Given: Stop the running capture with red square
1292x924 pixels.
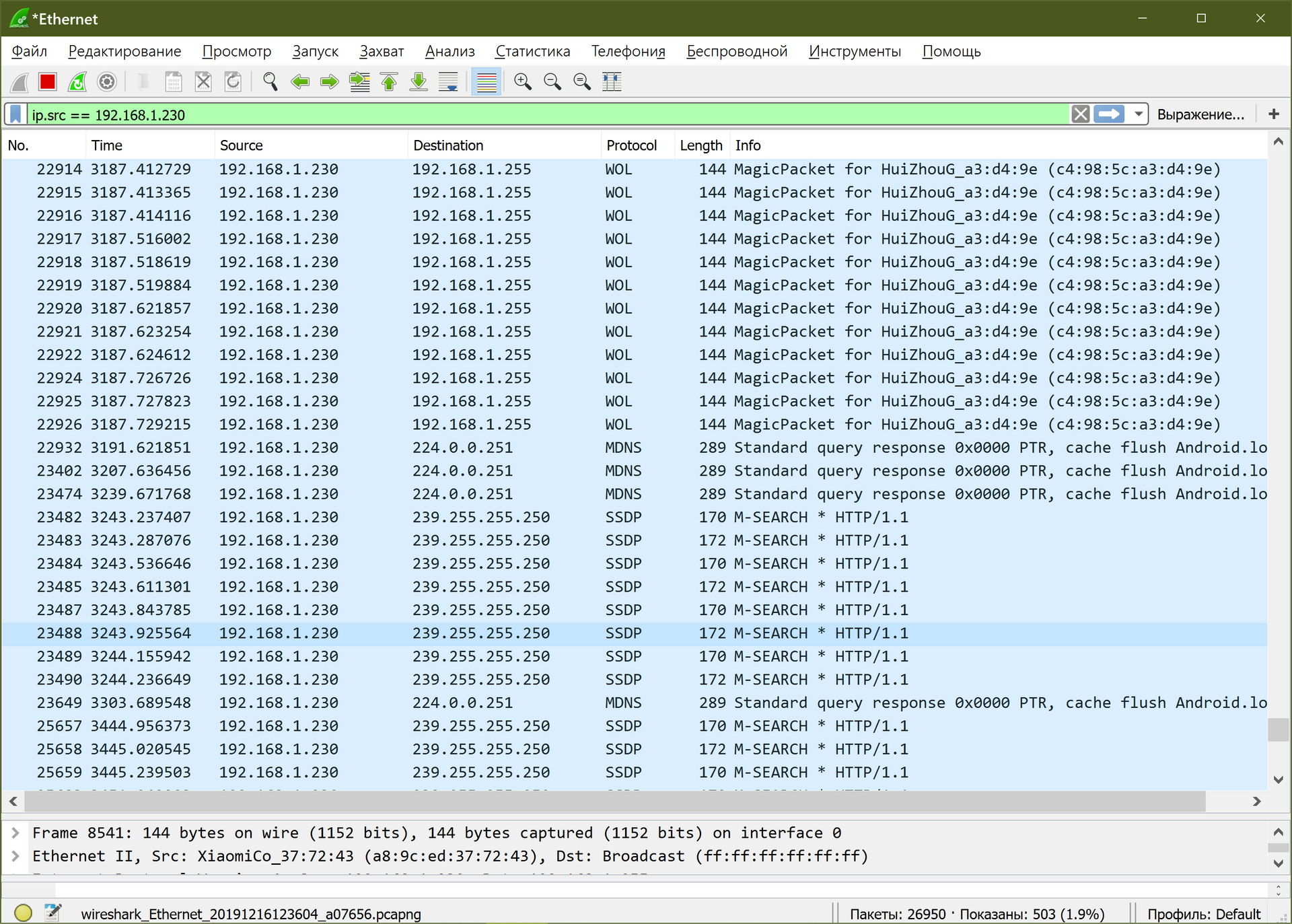Looking at the screenshot, I should tap(48, 82).
